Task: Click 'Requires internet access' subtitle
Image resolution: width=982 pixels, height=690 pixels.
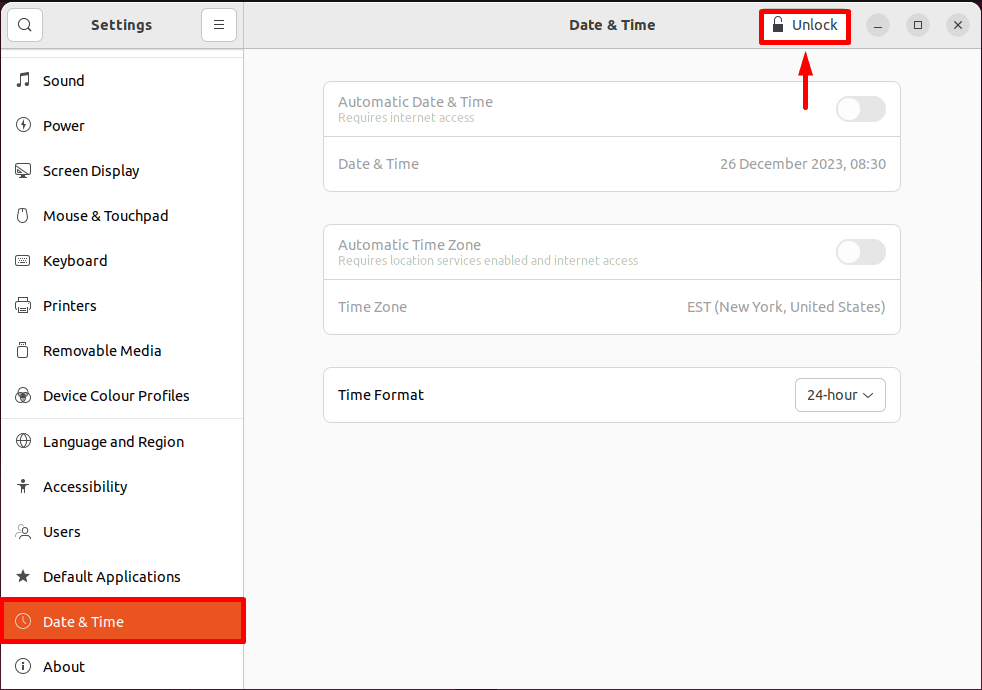Action: click(406, 118)
